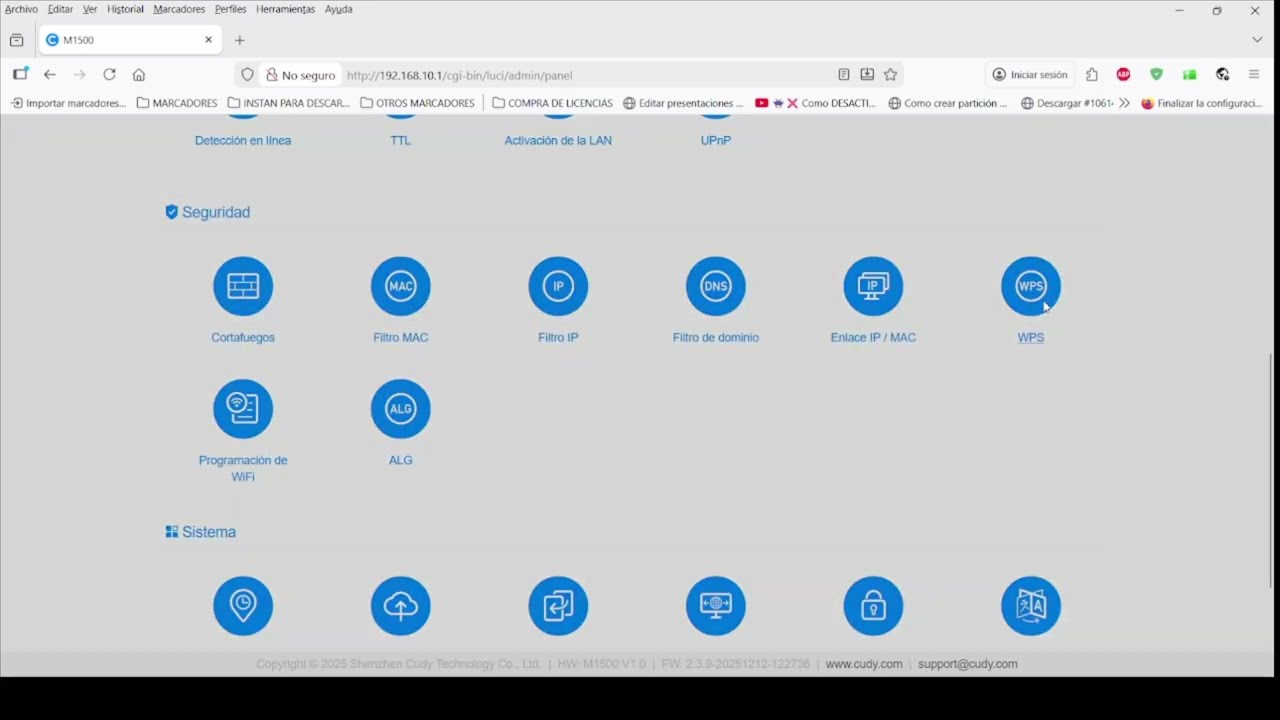Open the Programación de WiFi icon

(x=243, y=408)
